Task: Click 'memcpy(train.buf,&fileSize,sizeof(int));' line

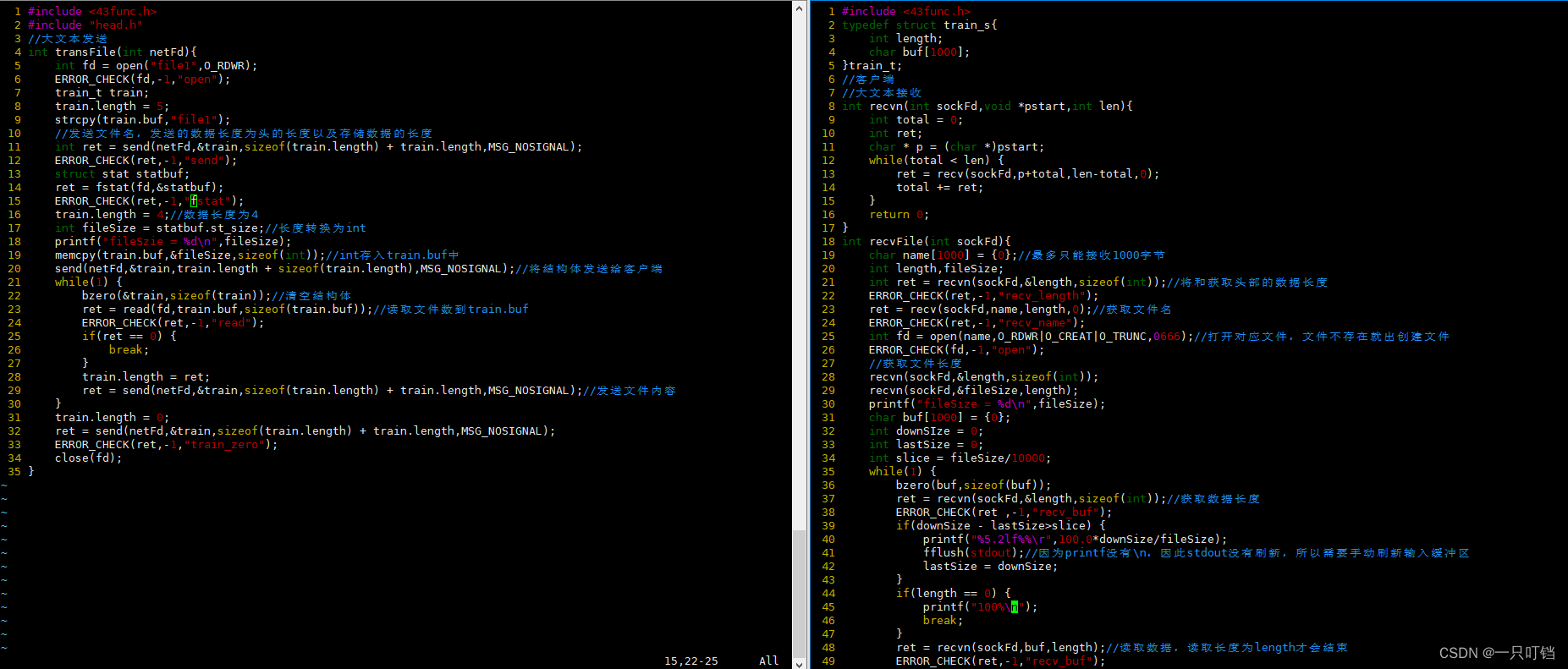Action: [190, 255]
